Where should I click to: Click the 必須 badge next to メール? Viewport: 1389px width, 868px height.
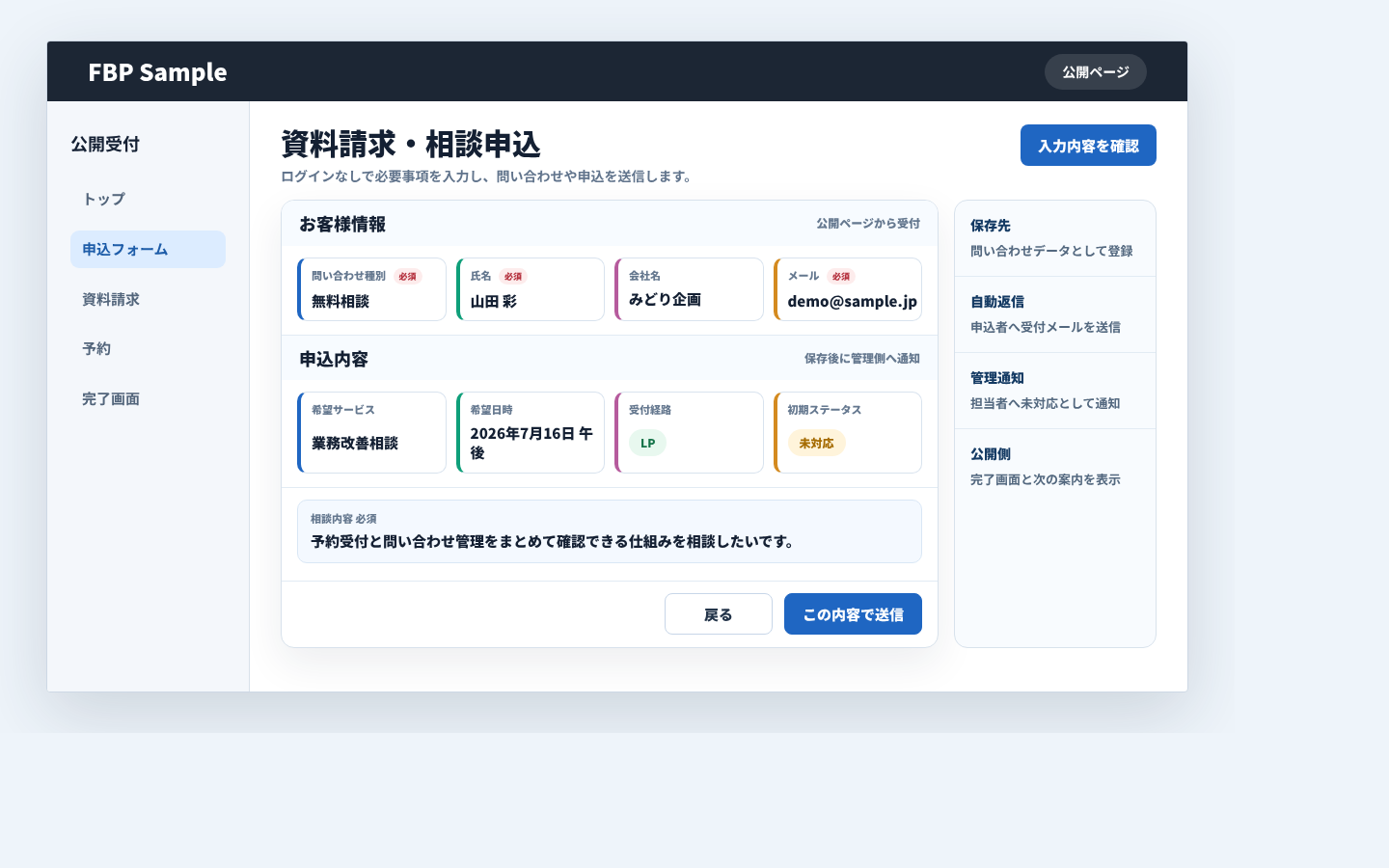pyautogui.click(x=841, y=276)
